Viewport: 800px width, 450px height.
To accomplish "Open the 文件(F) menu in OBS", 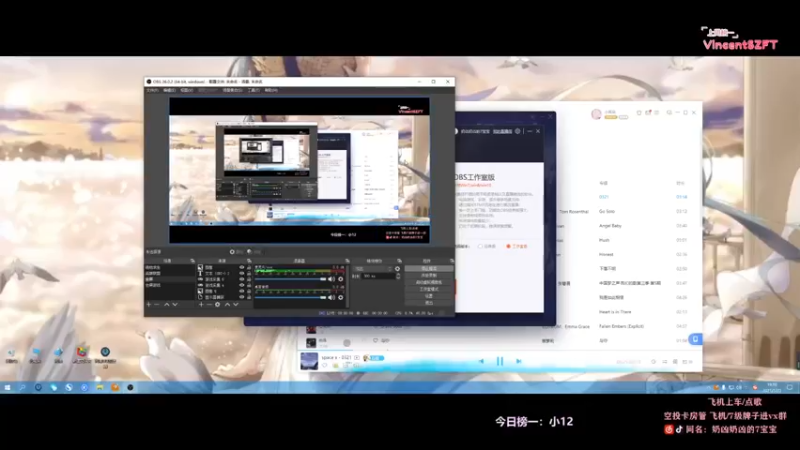I will pos(152,90).
